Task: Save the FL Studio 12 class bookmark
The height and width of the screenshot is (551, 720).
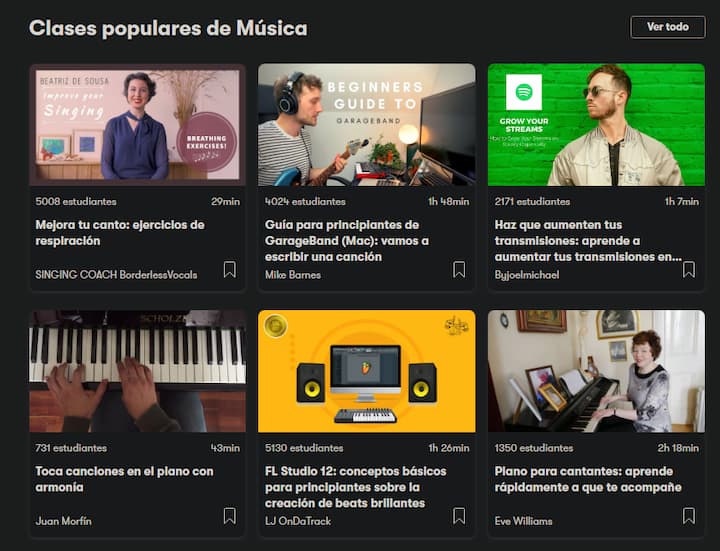Action: [x=459, y=516]
